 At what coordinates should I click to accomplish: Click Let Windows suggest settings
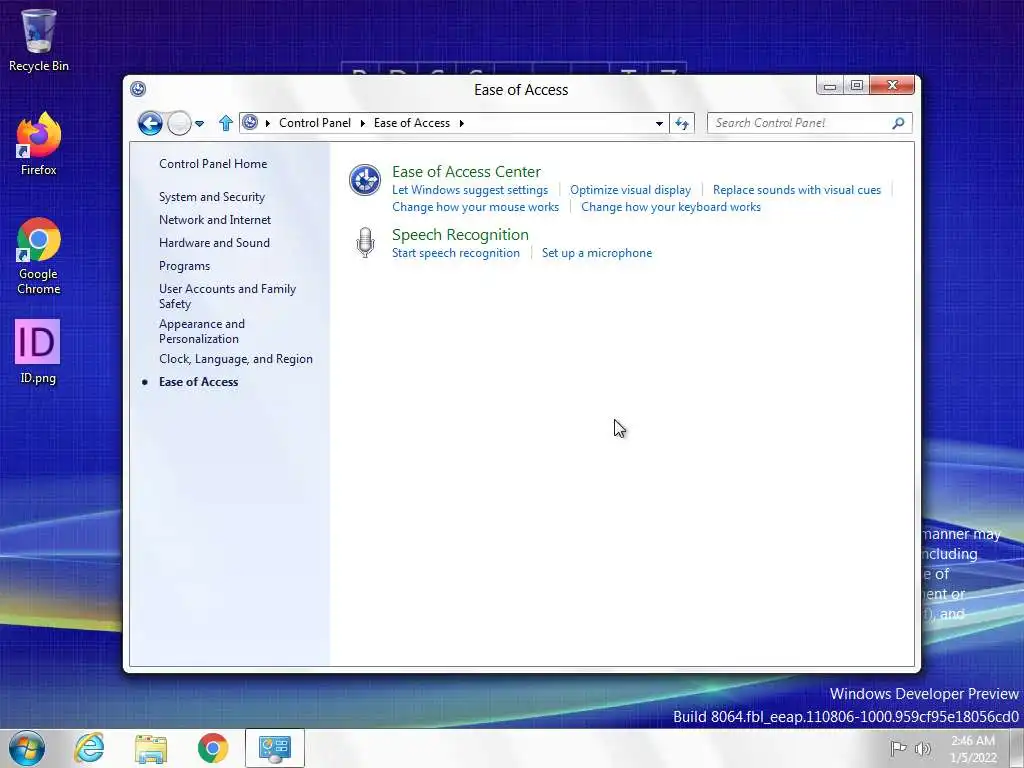pos(470,190)
